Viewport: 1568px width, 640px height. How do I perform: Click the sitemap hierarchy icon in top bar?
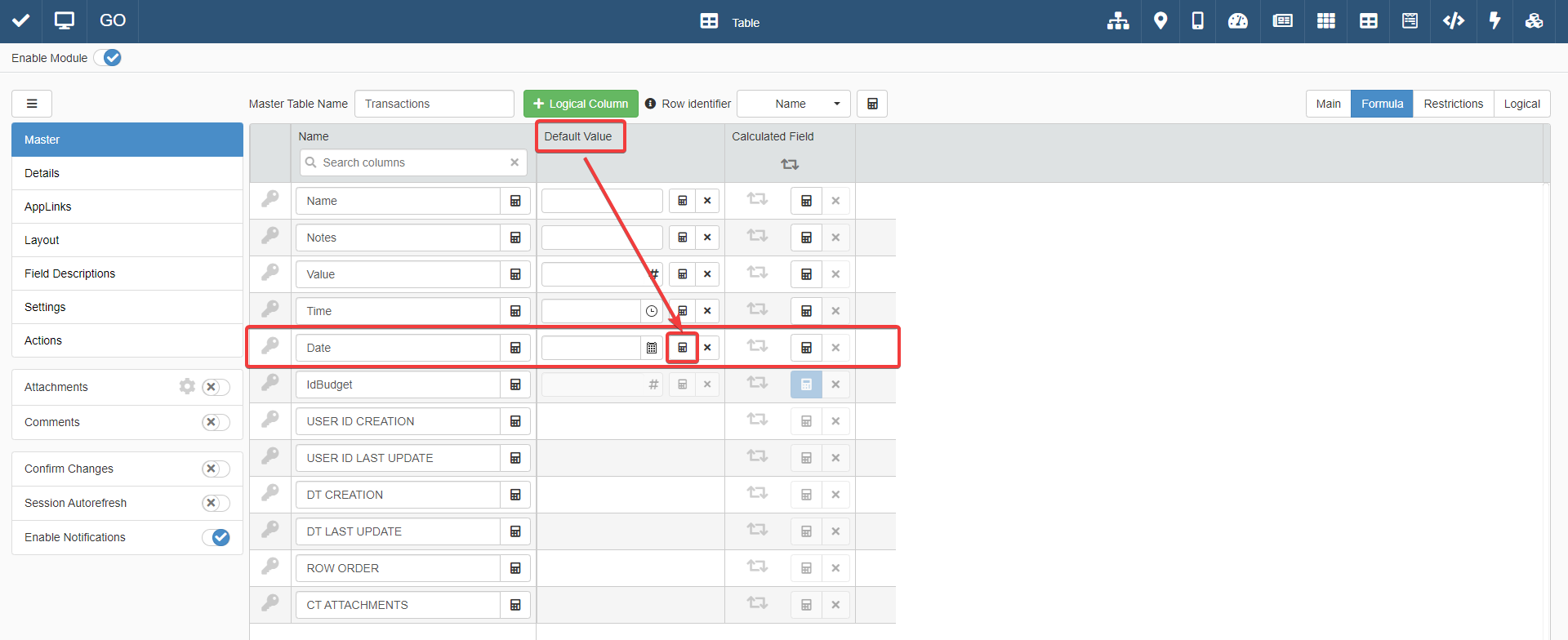pyautogui.click(x=1118, y=21)
